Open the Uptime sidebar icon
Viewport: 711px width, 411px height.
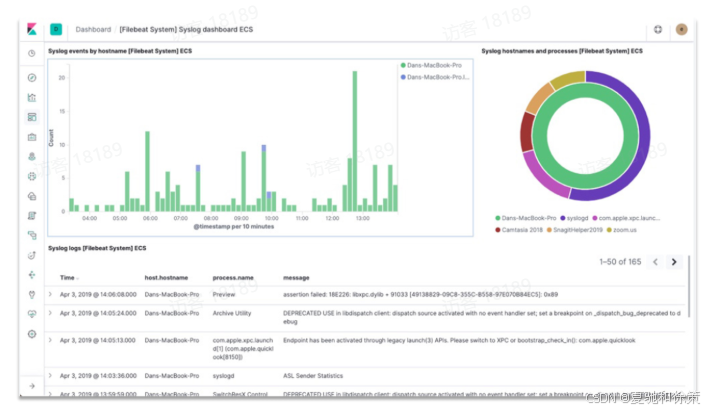(32, 255)
